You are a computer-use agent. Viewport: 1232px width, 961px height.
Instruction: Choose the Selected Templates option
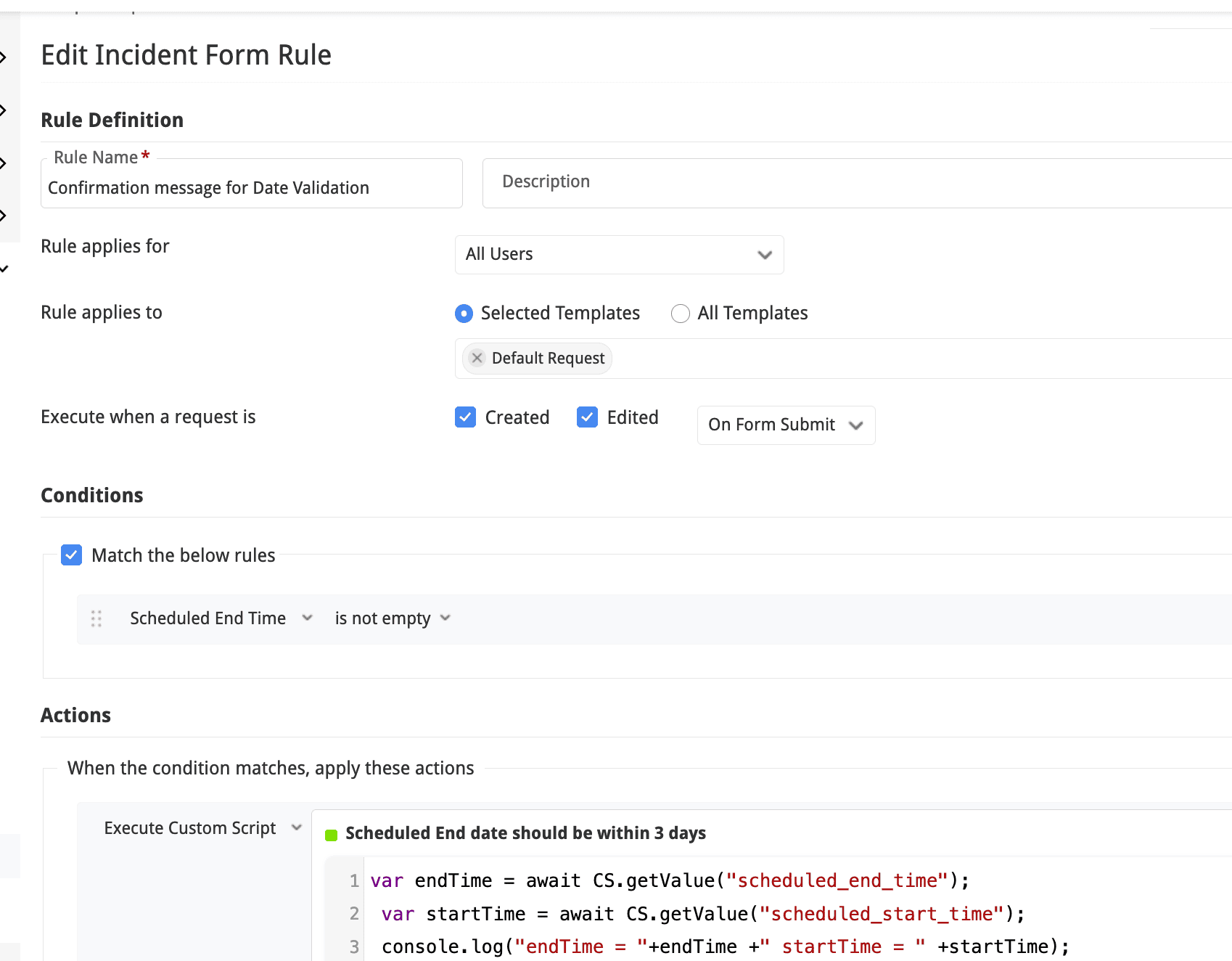point(464,314)
